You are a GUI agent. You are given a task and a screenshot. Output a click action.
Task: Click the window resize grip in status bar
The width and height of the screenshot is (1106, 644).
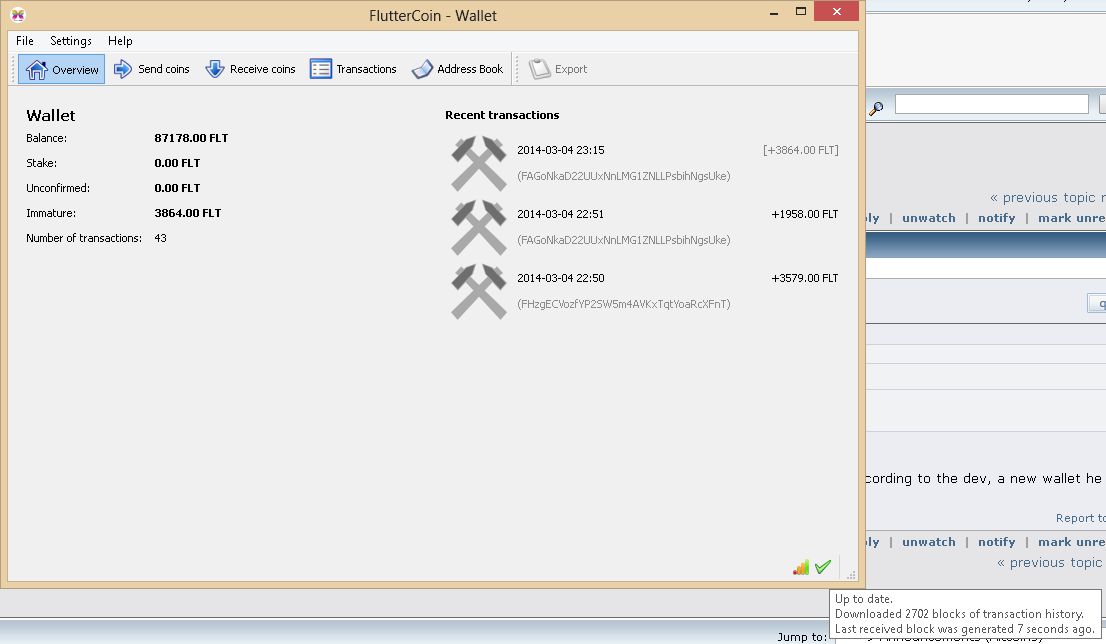[851, 575]
